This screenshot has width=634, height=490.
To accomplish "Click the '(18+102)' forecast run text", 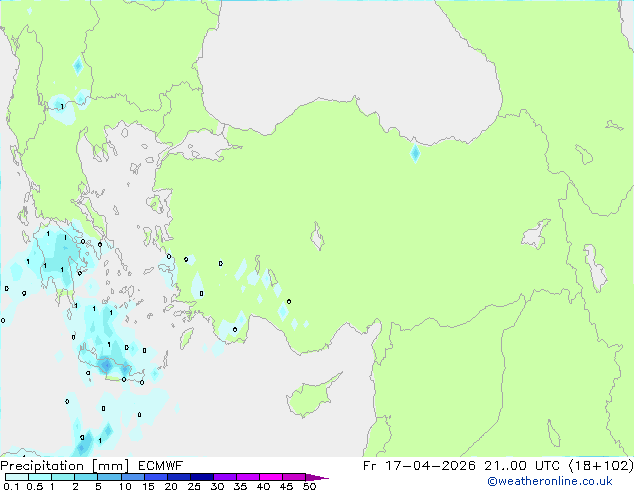I will click(601, 466).
